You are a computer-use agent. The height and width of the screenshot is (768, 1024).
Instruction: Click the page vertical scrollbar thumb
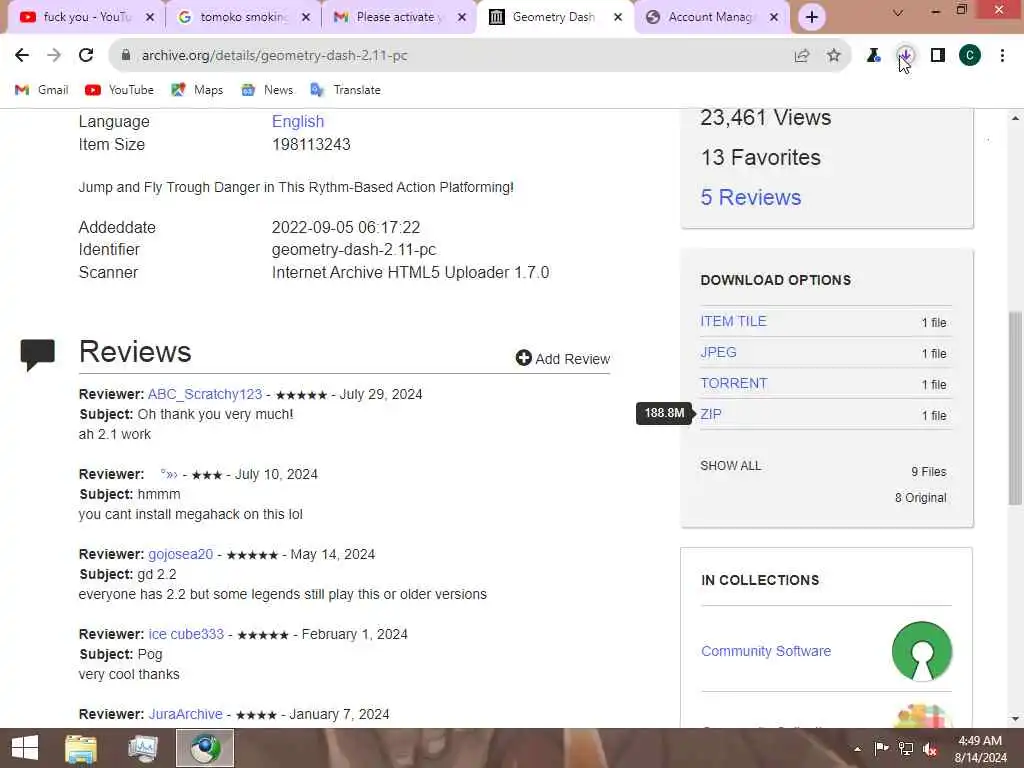(x=1014, y=408)
